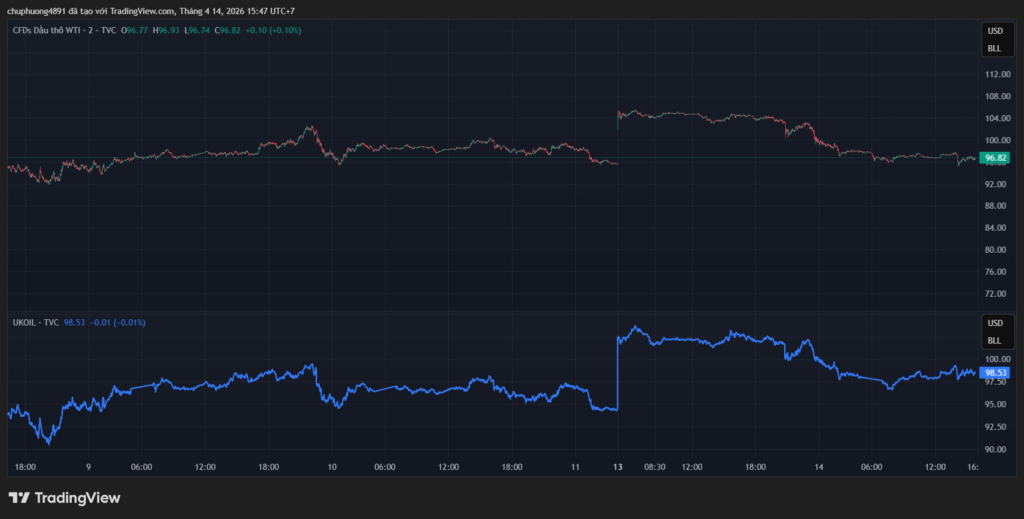Click the date 10 marker on time axis

pyautogui.click(x=332, y=467)
